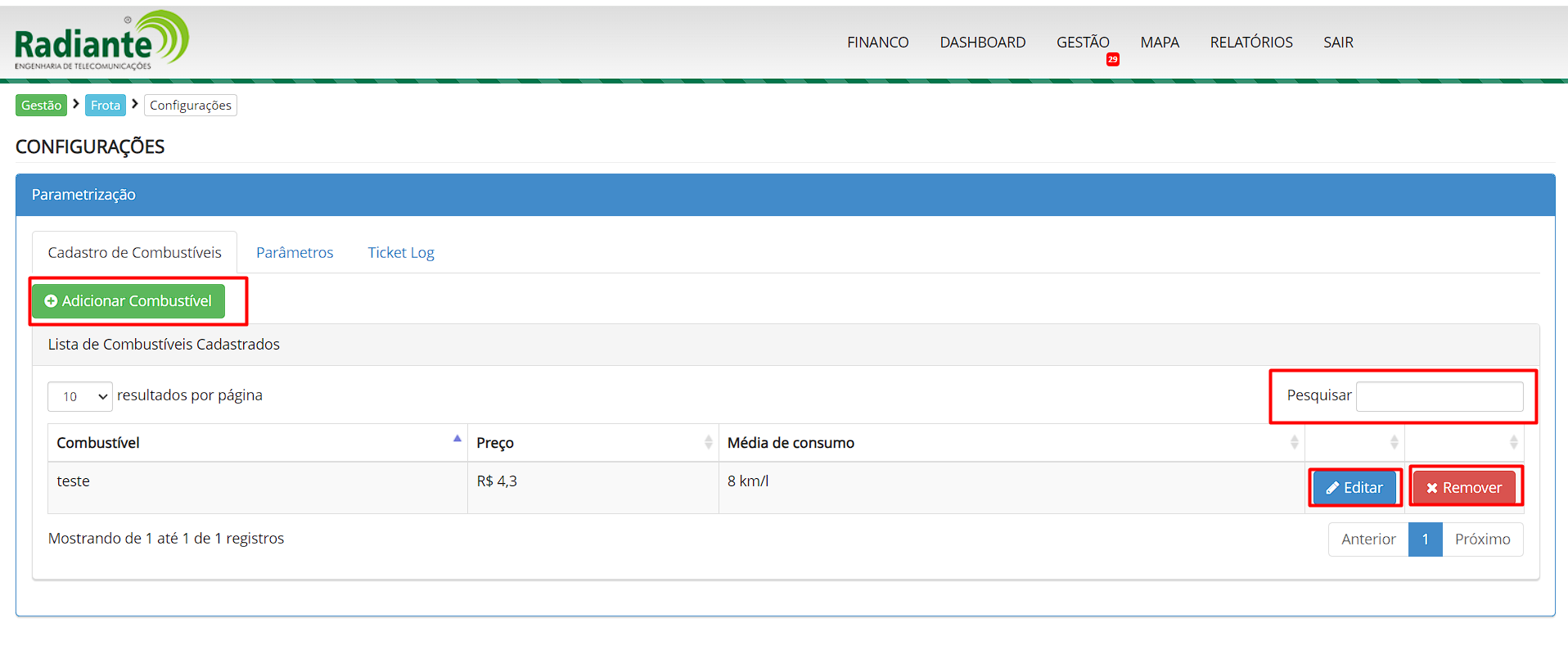The height and width of the screenshot is (650, 1568).
Task: Click the Remover button for teste fuel
Action: [1464, 488]
